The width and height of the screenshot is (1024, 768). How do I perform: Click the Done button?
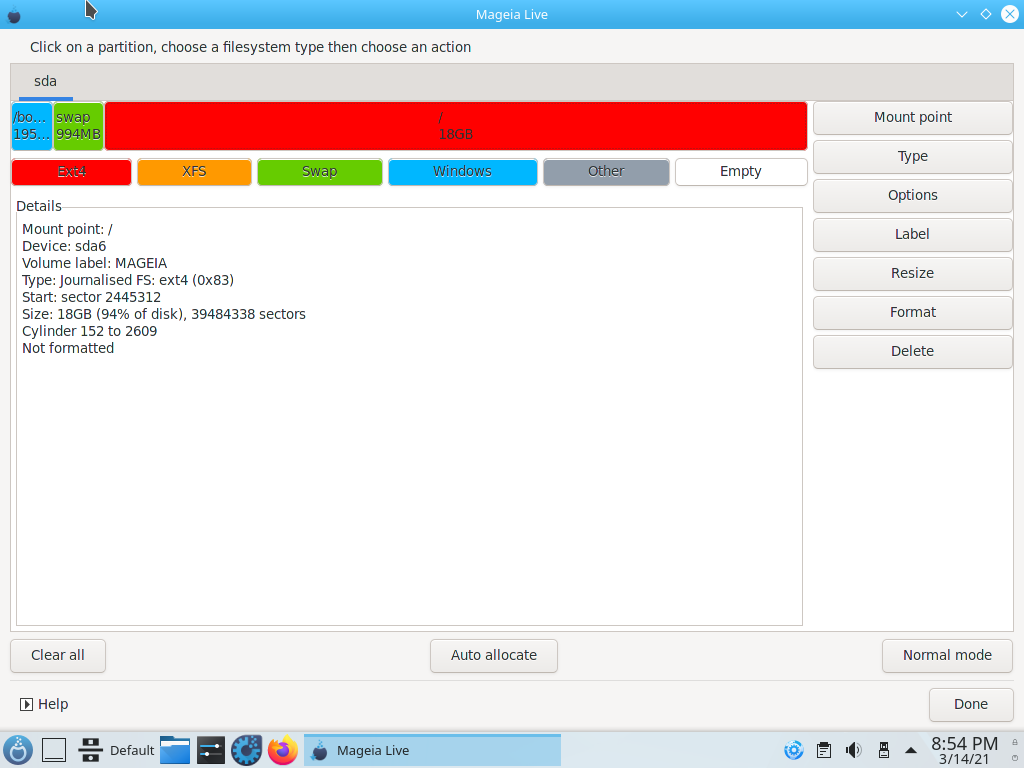click(x=970, y=705)
